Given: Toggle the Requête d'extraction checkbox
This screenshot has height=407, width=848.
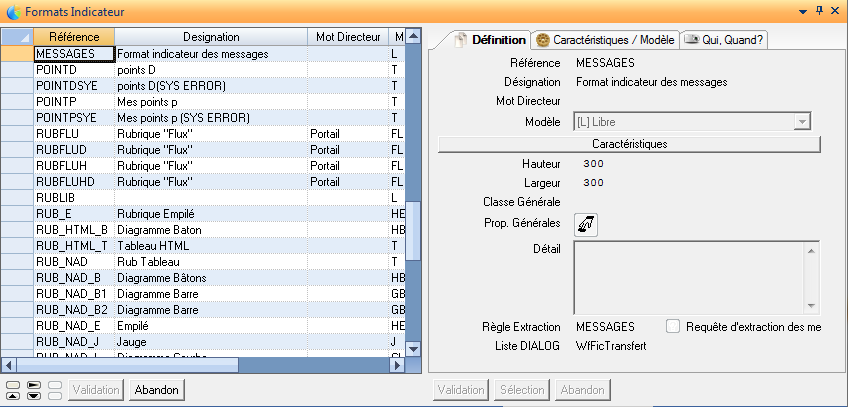Looking at the screenshot, I should pos(673,326).
